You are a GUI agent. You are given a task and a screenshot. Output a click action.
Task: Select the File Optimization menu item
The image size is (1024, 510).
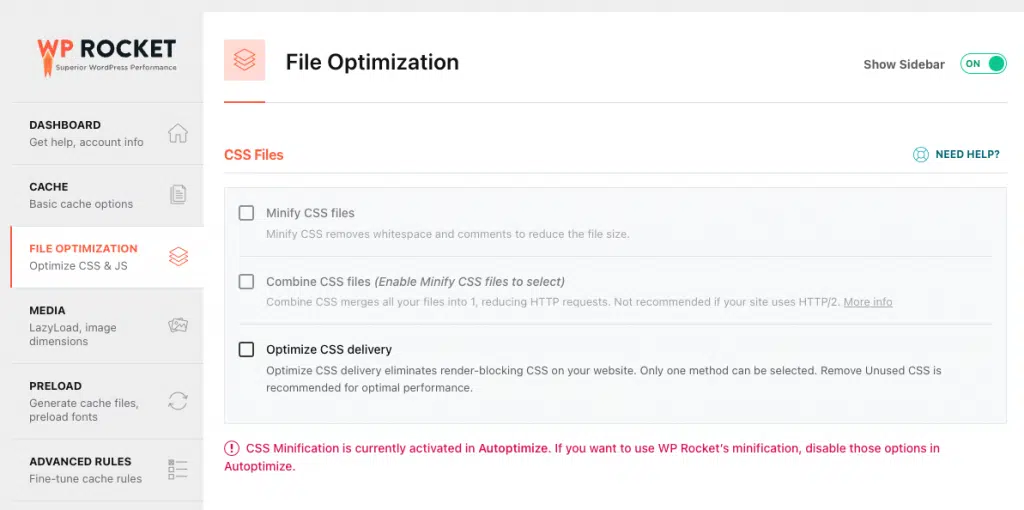pyautogui.click(x=108, y=257)
